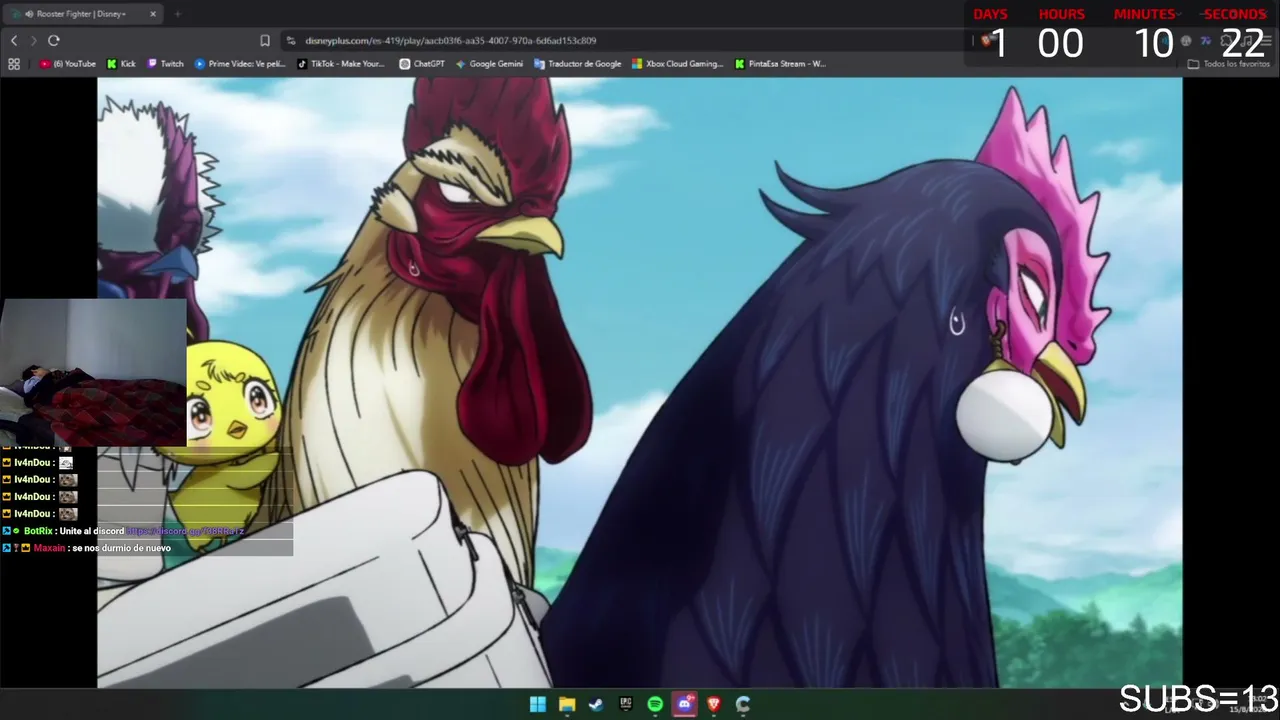Open the Kick bookmark
Screen dimensions: 1280x720
[x=121, y=64]
